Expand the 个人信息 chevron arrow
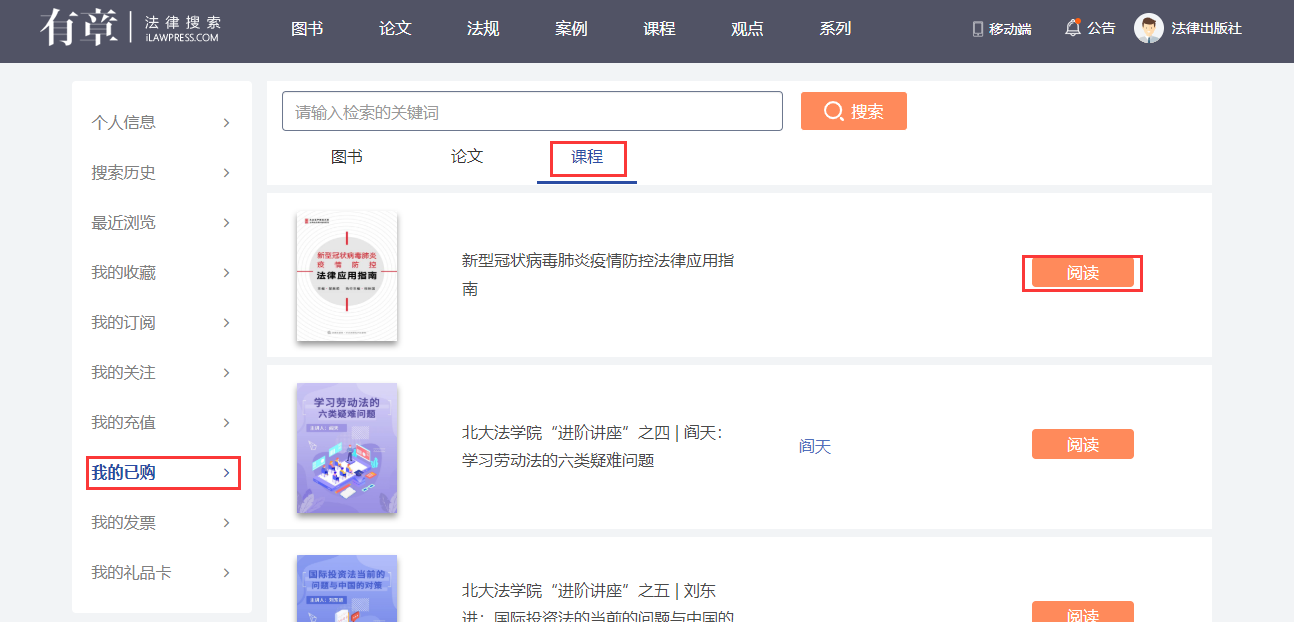 pos(227,123)
